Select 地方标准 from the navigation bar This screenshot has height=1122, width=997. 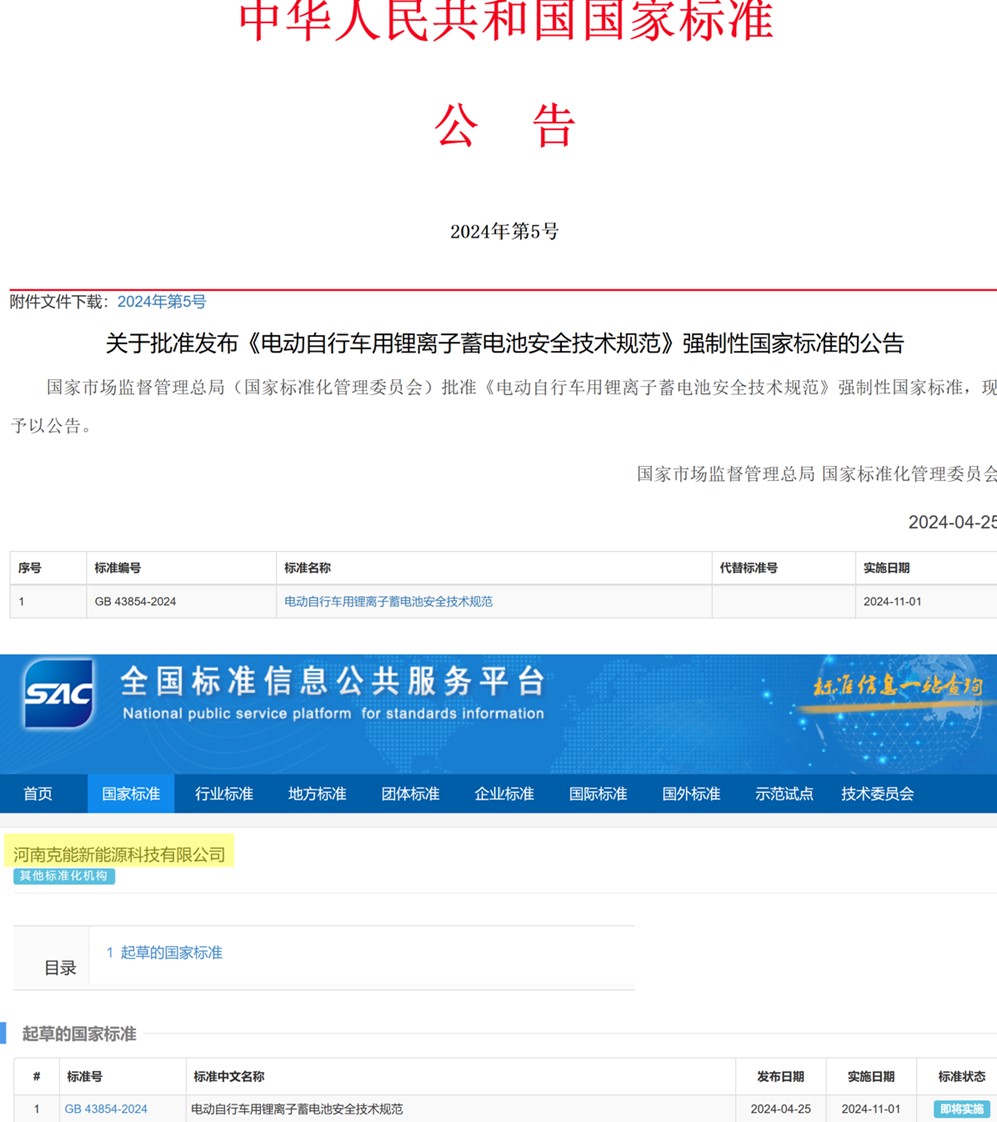pyautogui.click(x=315, y=792)
